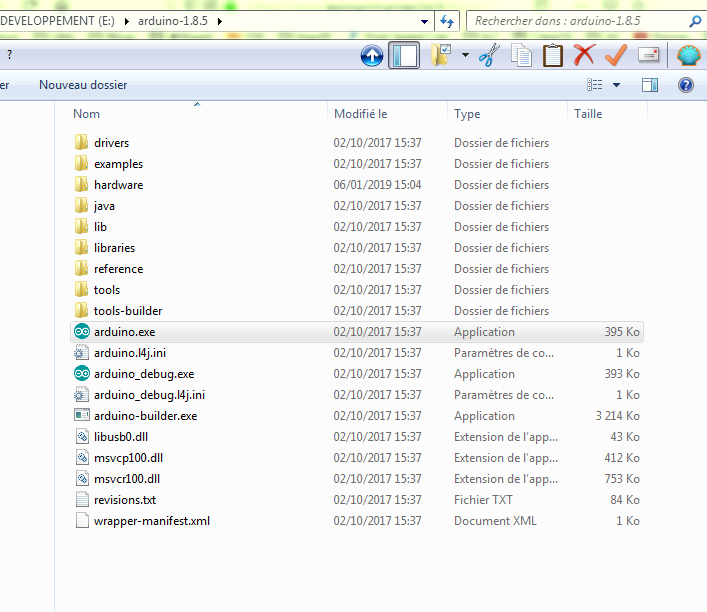Select the tools folder icon
Screen dimensions: 707x612
point(81,290)
